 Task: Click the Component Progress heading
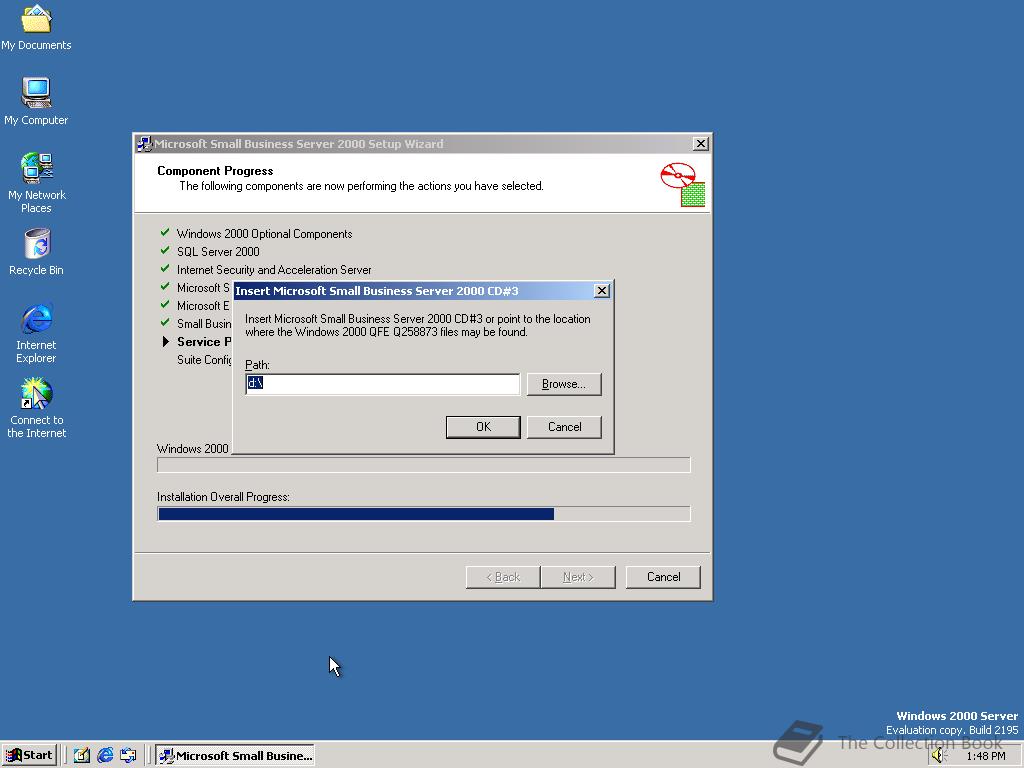(215, 170)
